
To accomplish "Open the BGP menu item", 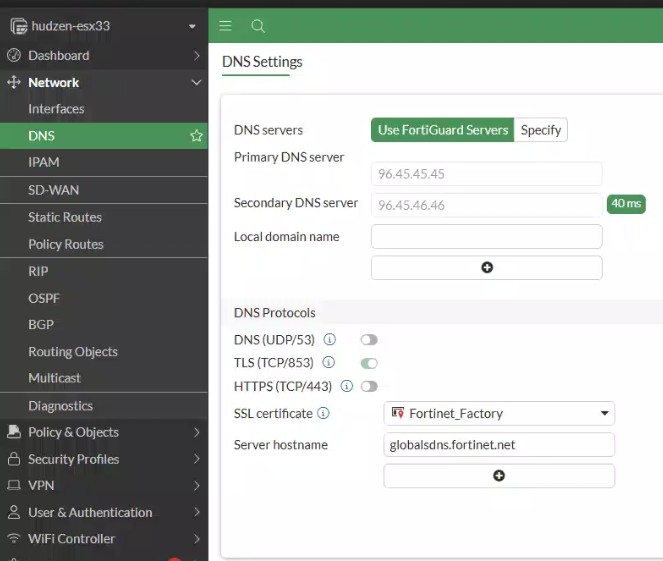I will (104, 325).
